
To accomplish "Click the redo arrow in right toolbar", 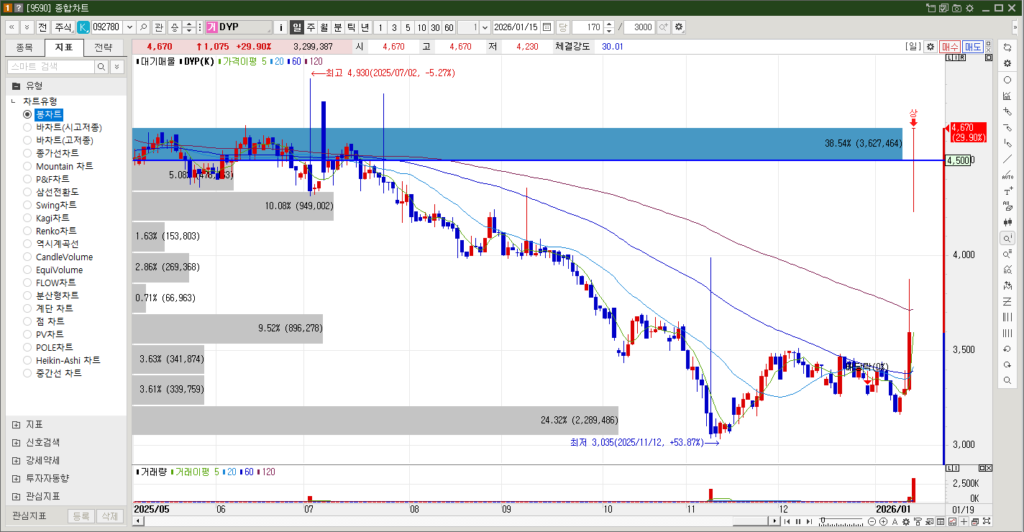I will pos(1007,365).
